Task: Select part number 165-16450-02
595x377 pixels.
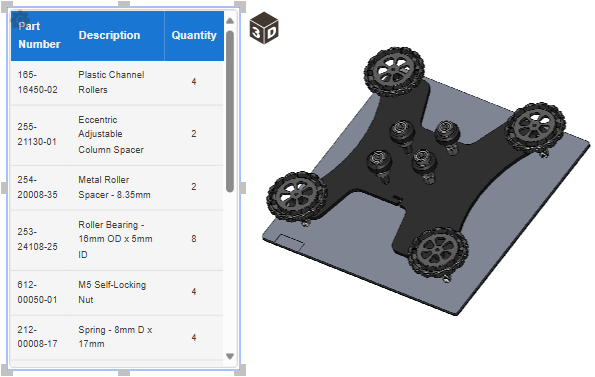Action: click(38, 82)
